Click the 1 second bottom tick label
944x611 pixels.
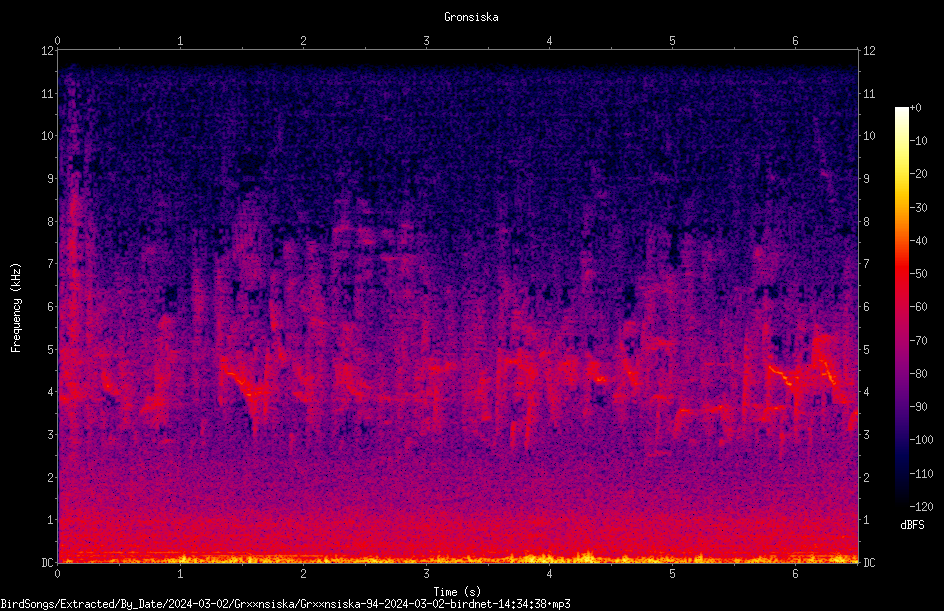(180, 574)
